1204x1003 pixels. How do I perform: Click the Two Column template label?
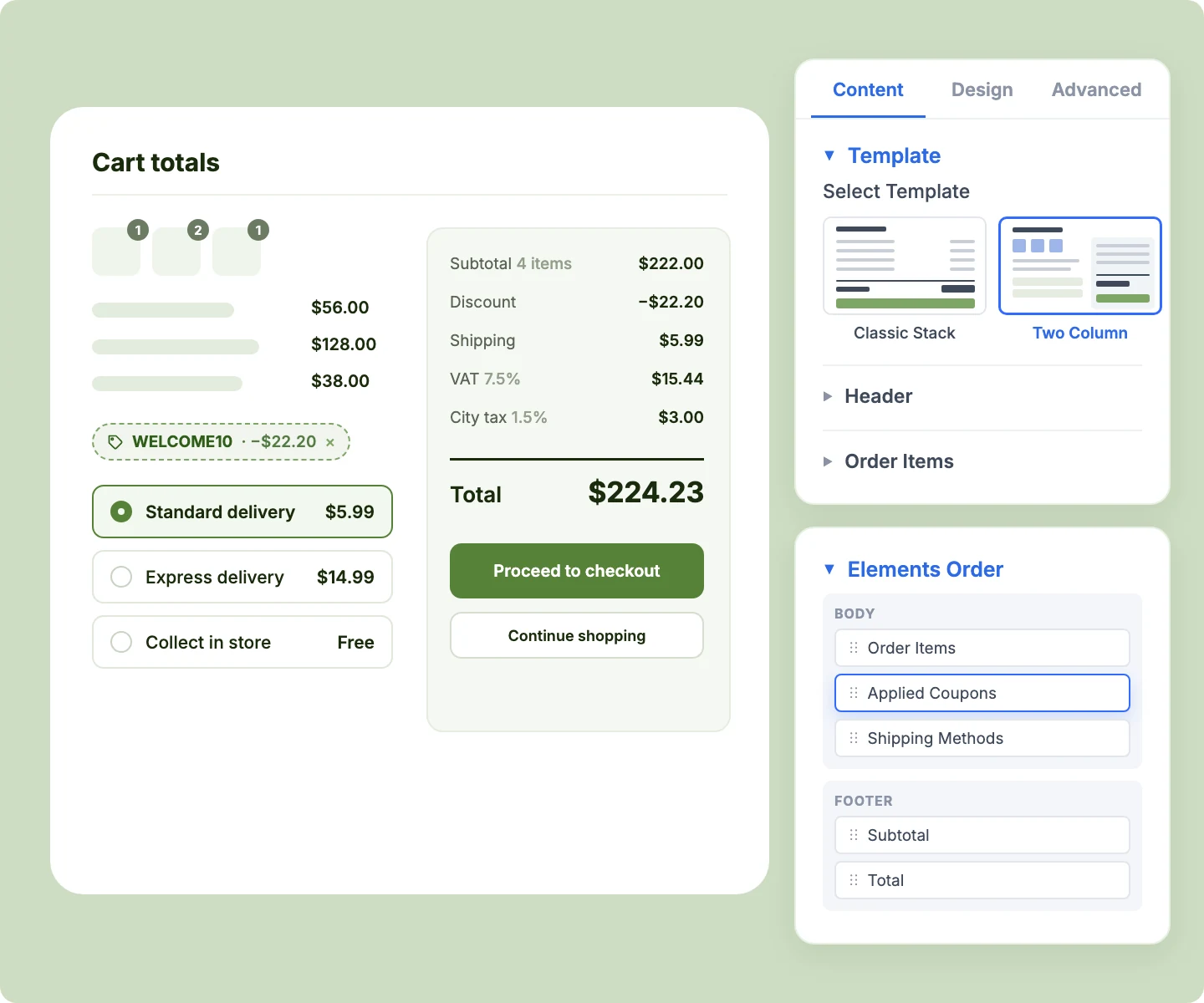click(1080, 333)
